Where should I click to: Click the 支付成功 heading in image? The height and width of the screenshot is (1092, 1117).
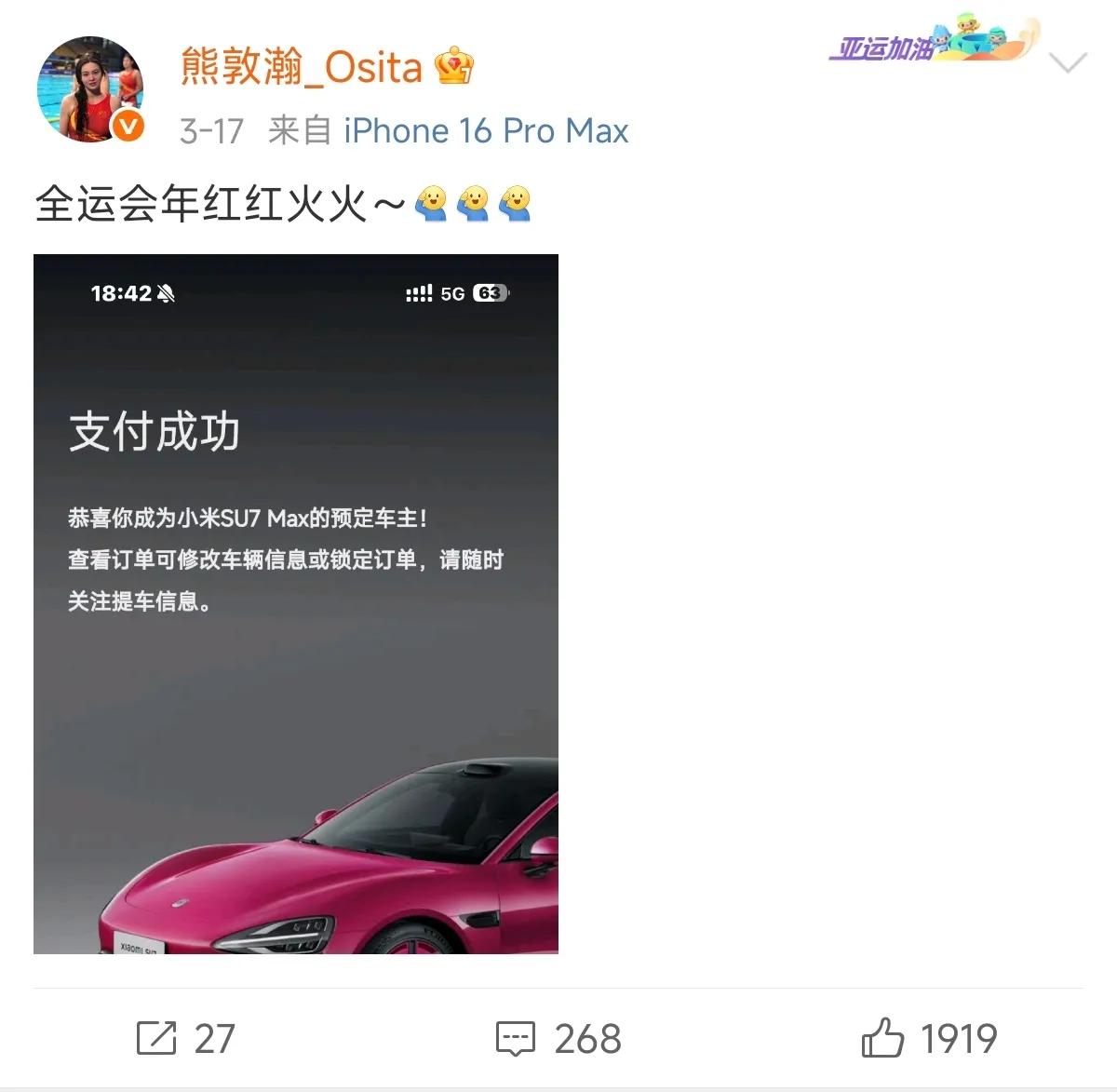[x=155, y=432]
